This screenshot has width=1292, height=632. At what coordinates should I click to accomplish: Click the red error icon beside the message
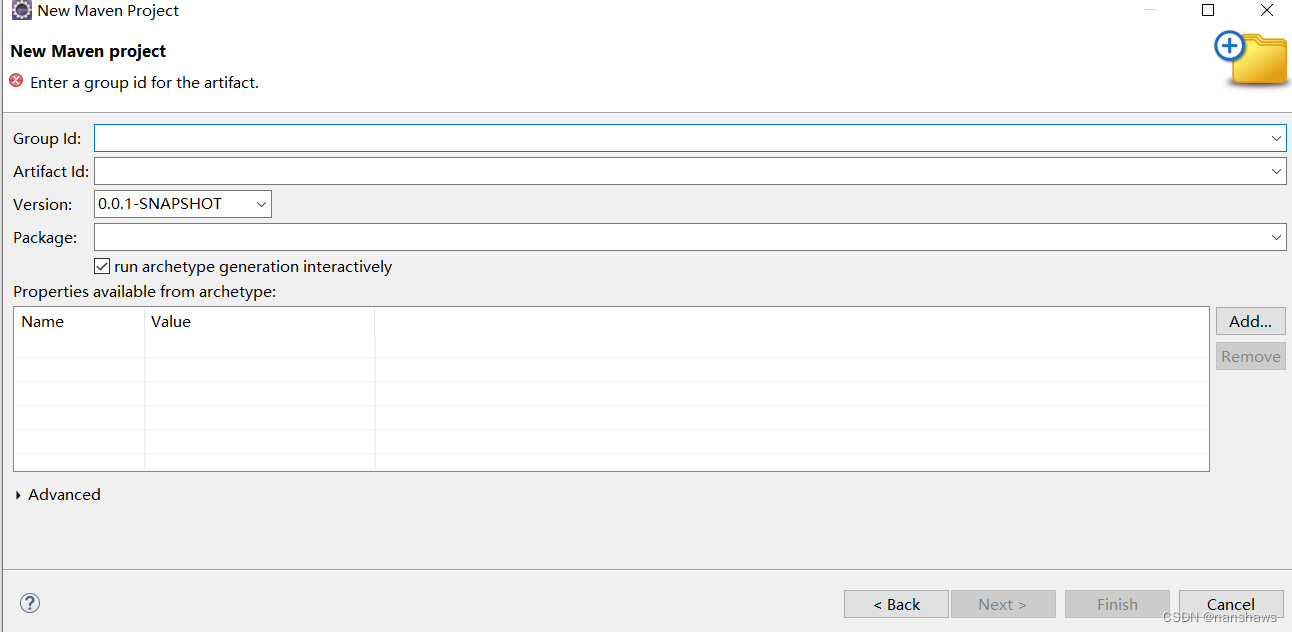(16, 81)
